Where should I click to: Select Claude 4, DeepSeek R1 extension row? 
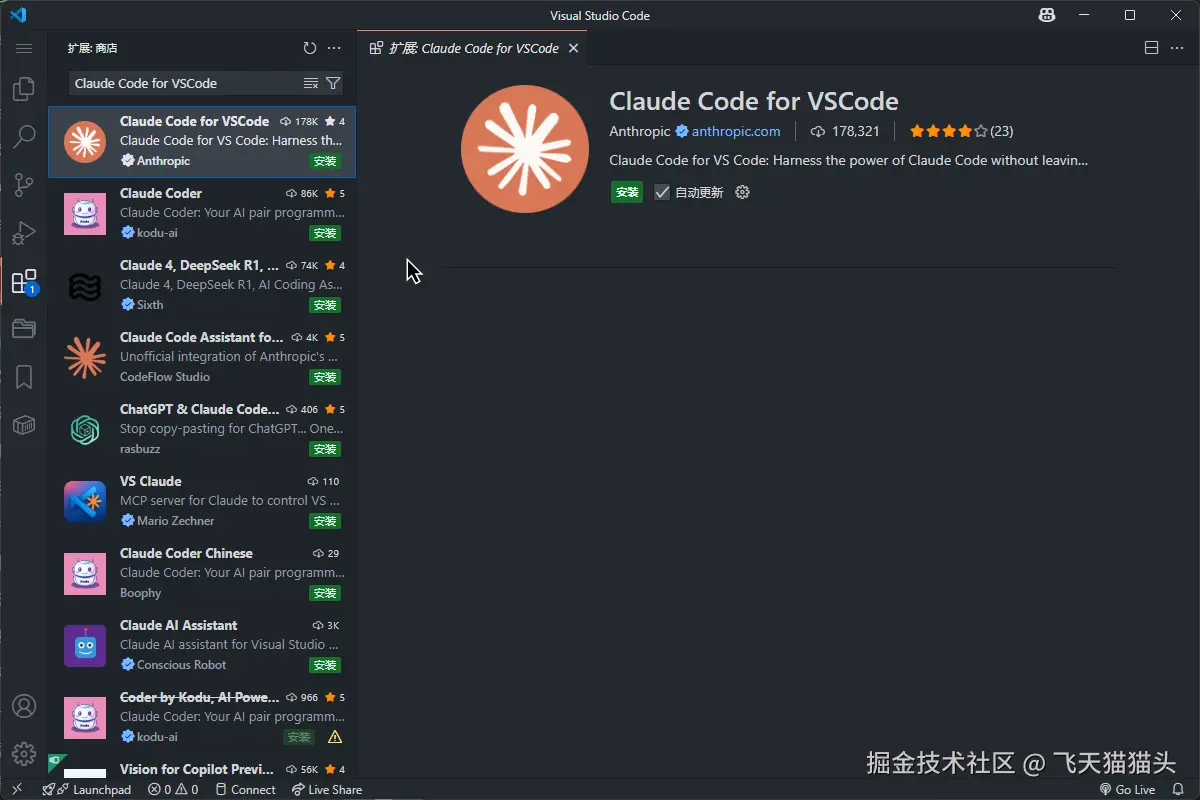coord(202,285)
